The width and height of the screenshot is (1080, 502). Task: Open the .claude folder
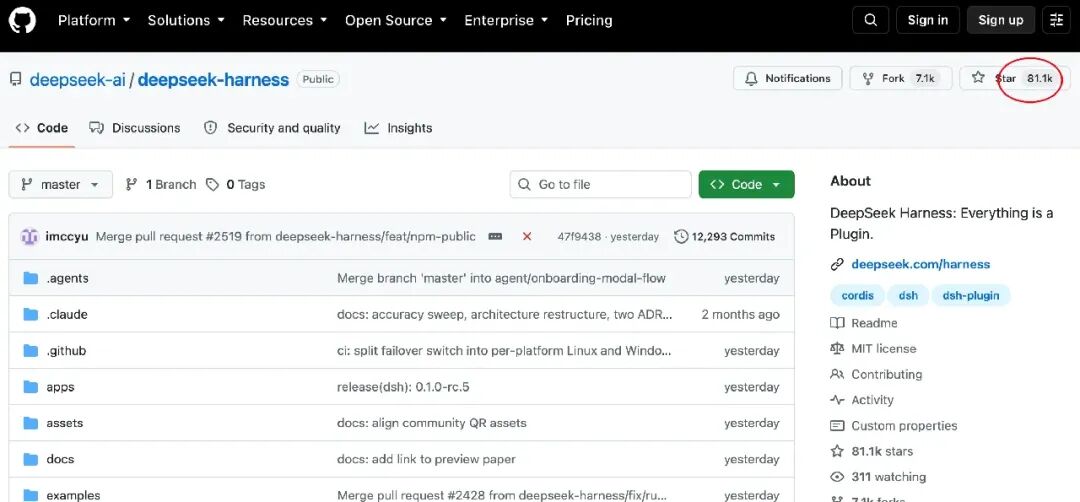[x=67, y=315]
